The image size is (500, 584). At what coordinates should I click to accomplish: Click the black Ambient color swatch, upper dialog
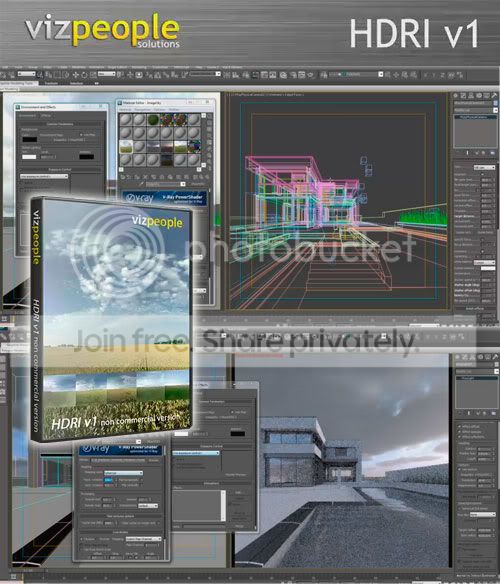[x=86, y=156]
